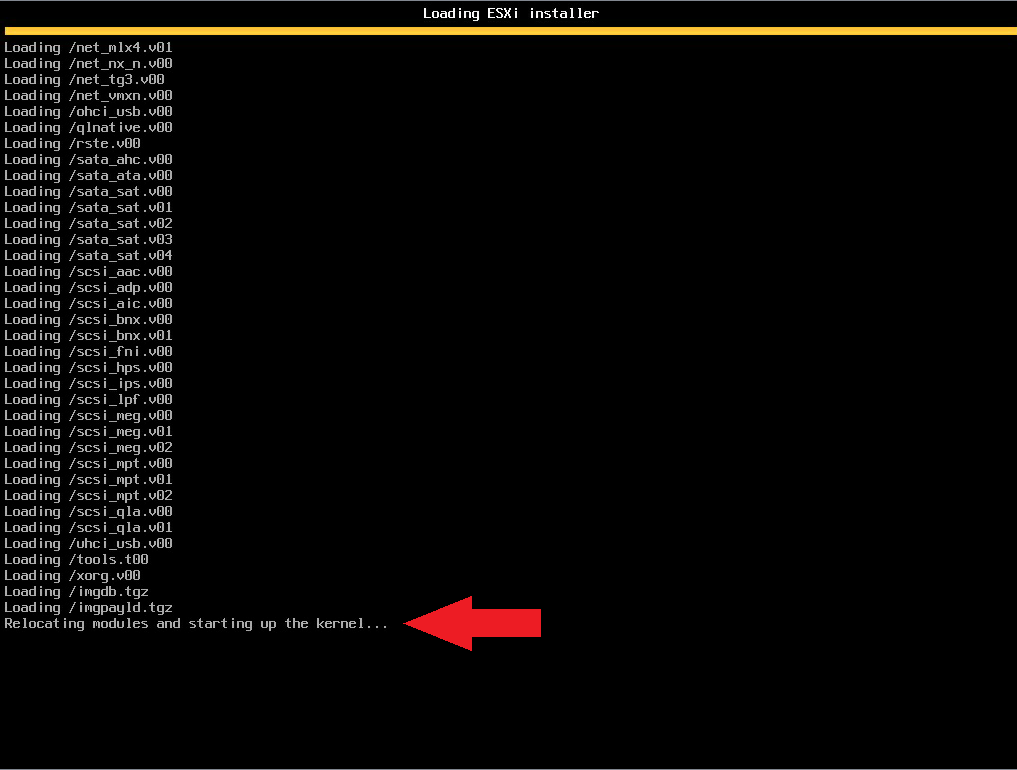
Task: Select the line 'Loading /scsi_qla.v01'
Action: (x=88, y=527)
